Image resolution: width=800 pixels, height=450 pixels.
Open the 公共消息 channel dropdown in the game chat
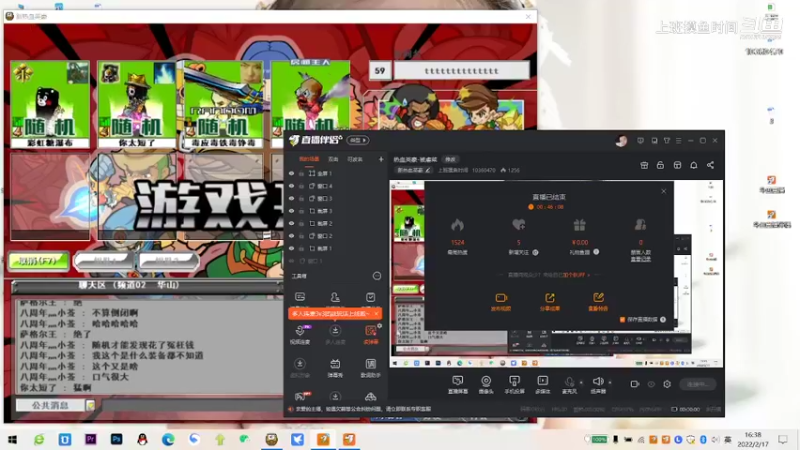[x=90, y=406]
